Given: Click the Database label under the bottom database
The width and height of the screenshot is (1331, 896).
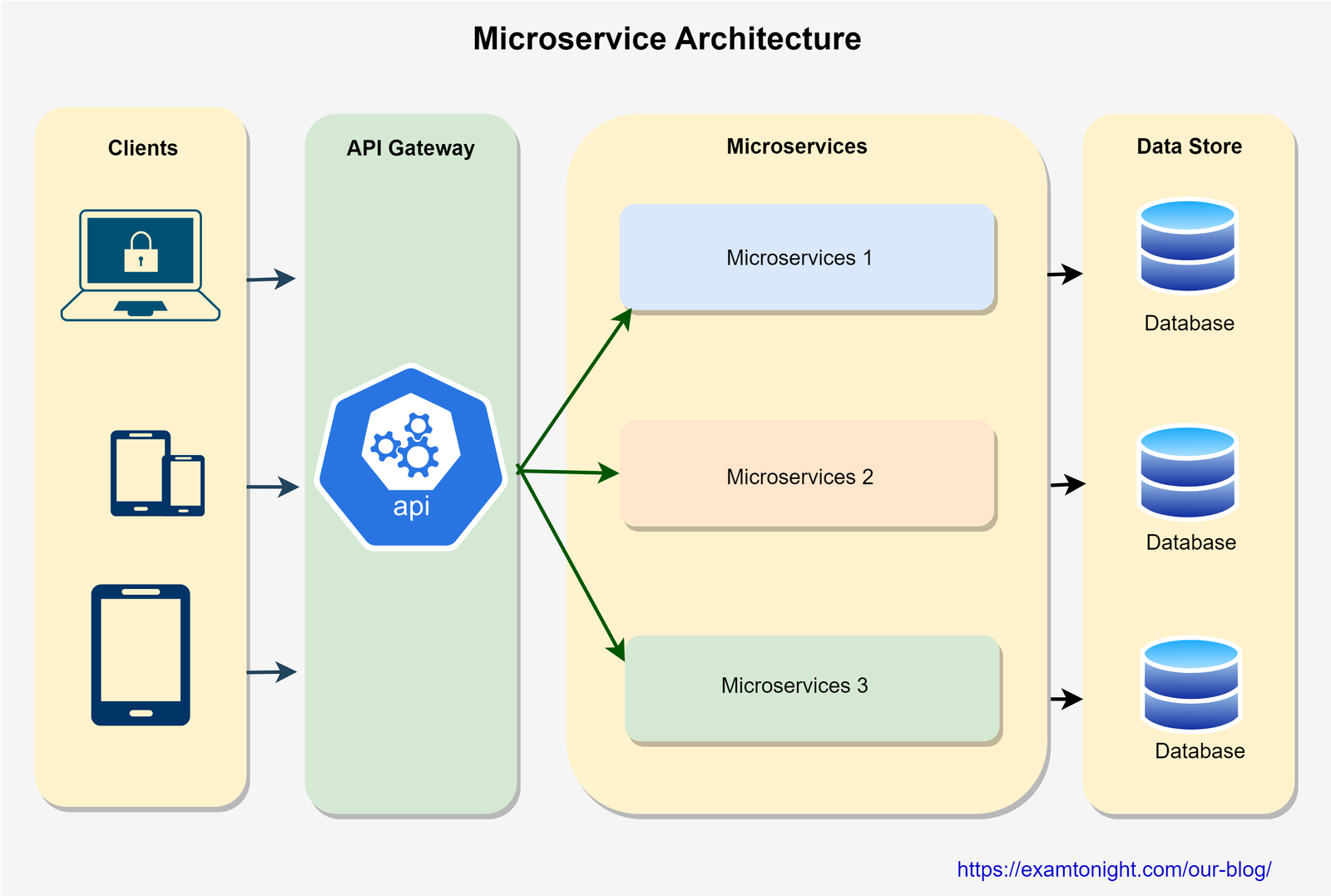Looking at the screenshot, I should (1200, 751).
